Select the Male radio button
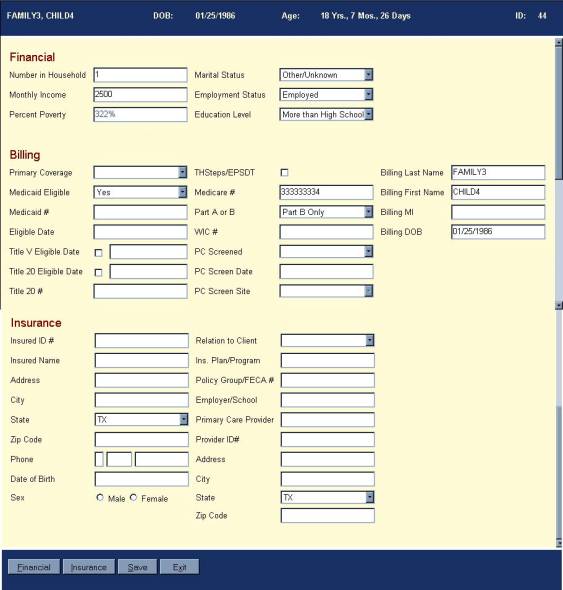The image size is (563, 590). 100,497
